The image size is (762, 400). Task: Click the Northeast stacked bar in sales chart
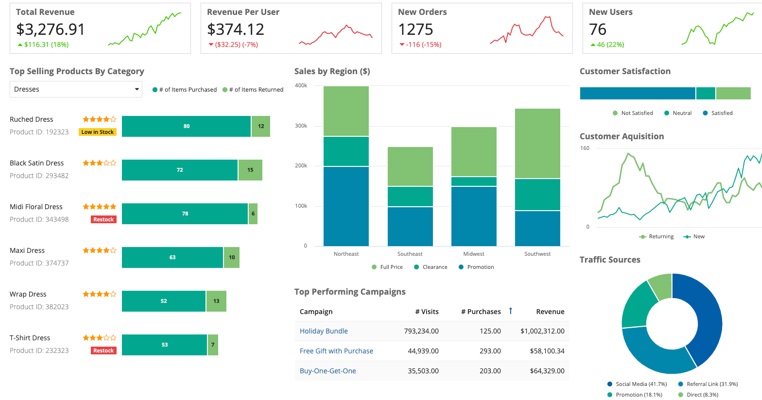[346, 166]
